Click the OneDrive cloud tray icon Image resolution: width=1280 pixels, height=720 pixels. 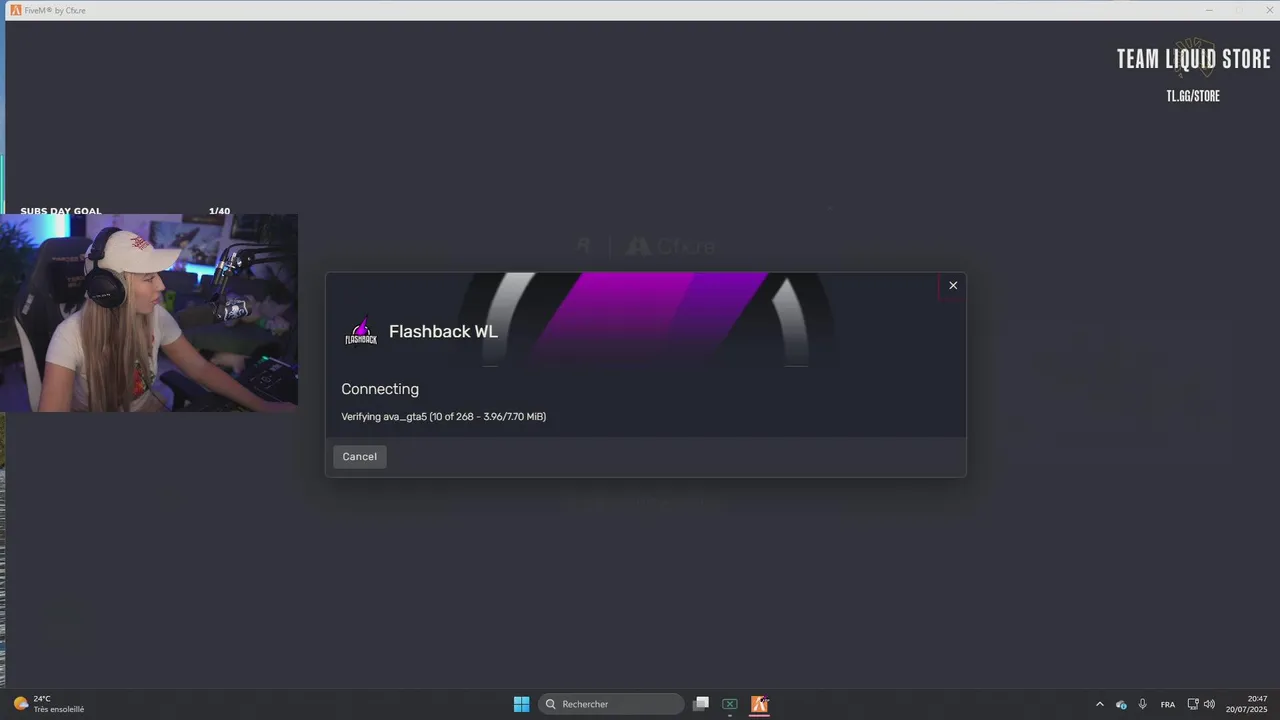pos(1121,704)
